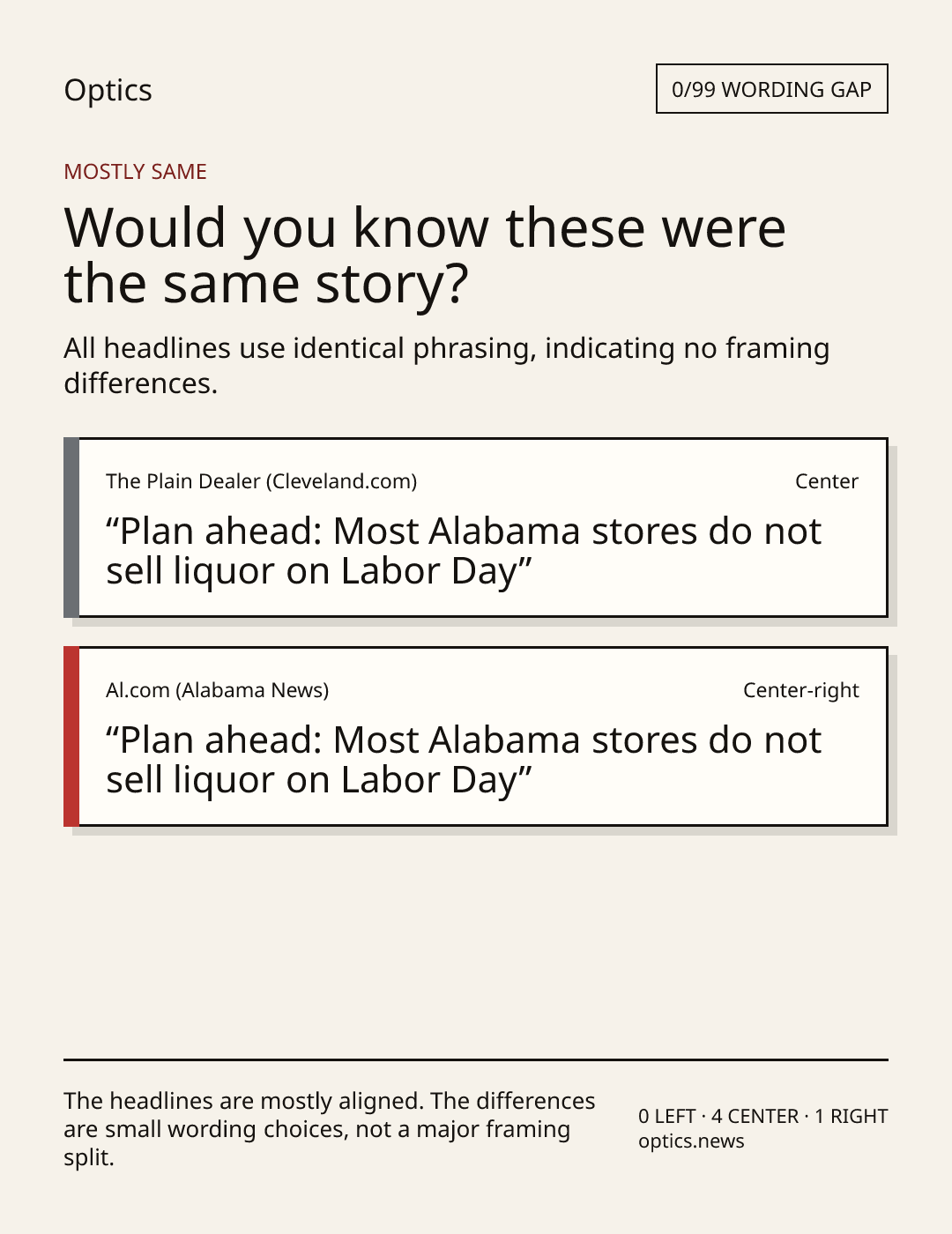Click the footer summary paragraph
This screenshot has width=952, height=1234.
[x=330, y=1129]
